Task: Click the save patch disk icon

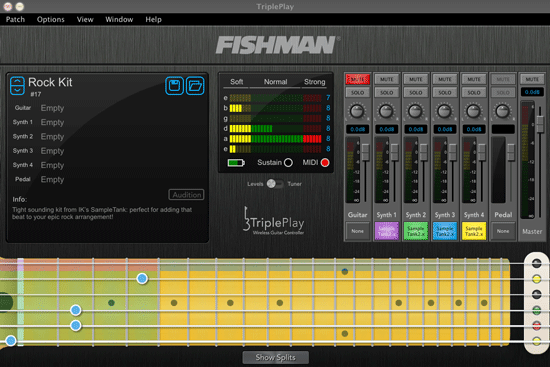Action: point(174,86)
